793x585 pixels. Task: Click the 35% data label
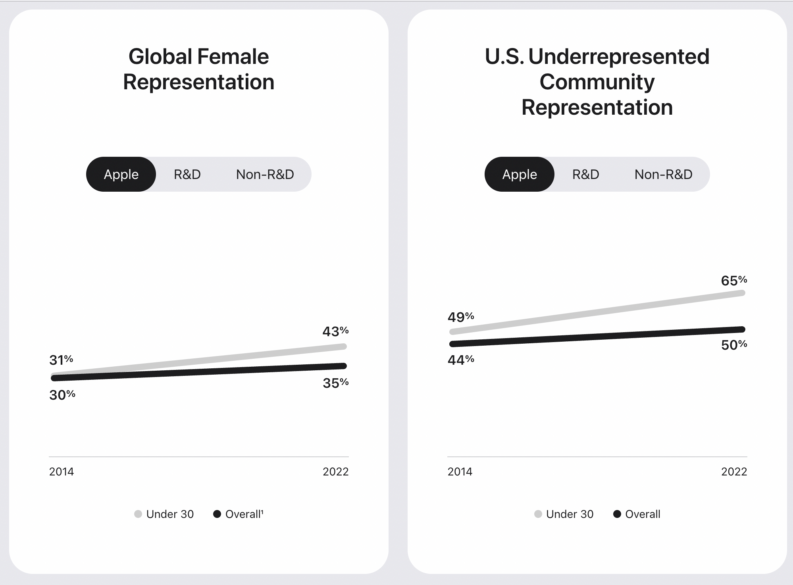(x=335, y=382)
